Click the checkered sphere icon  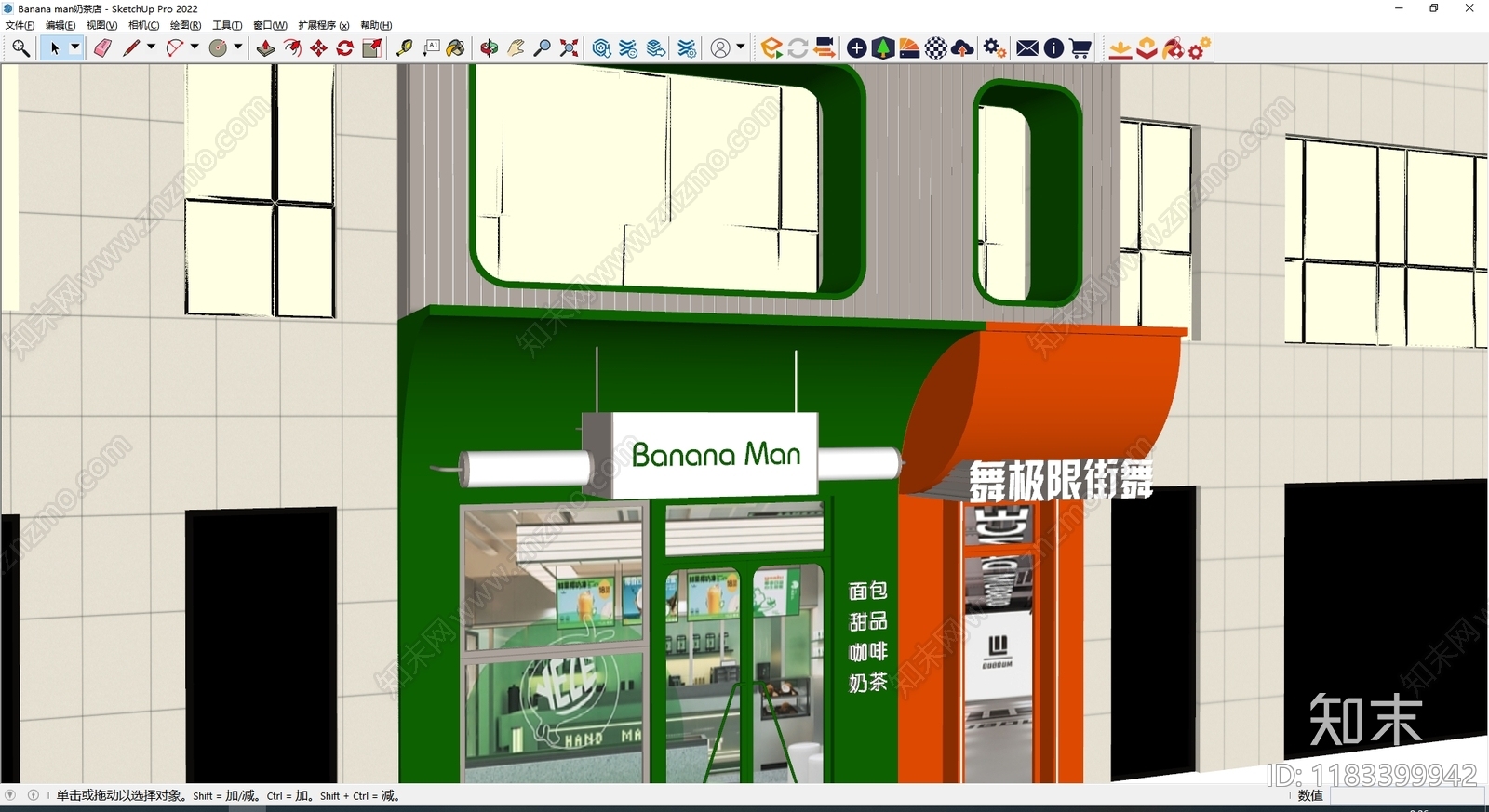(936, 48)
